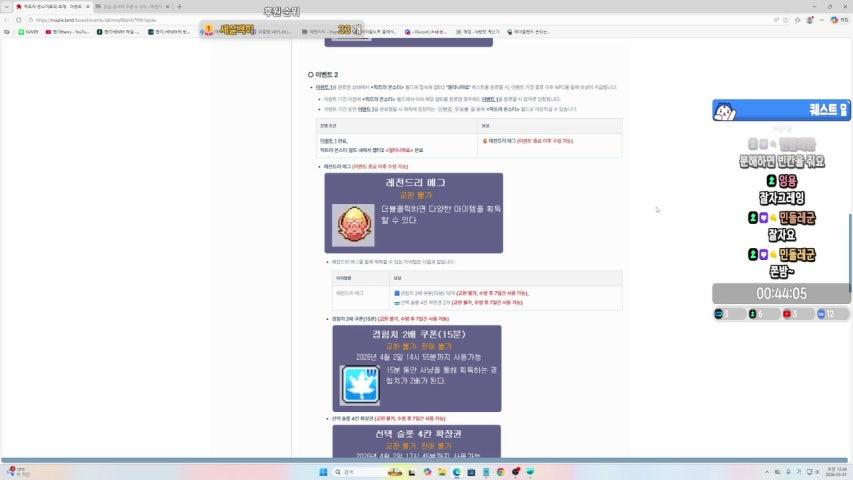Click the Read aloud icon

pos(776,20)
